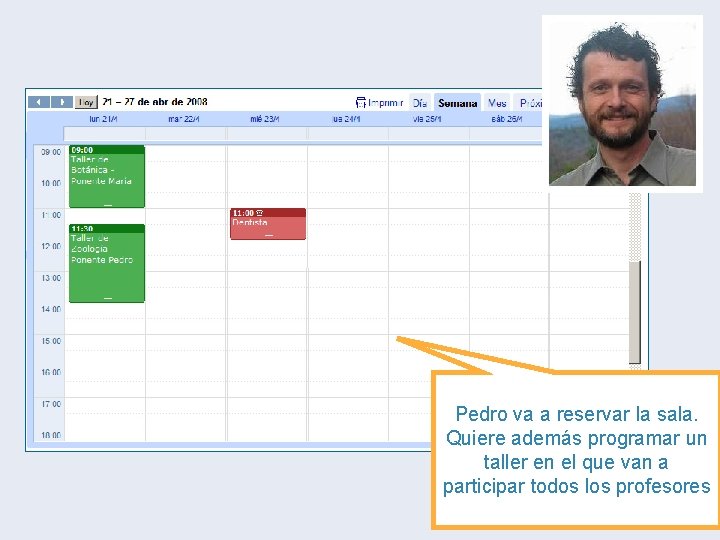The width and height of the screenshot is (720, 540).
Task: Click the man's portrait photo
Action: 622,103
